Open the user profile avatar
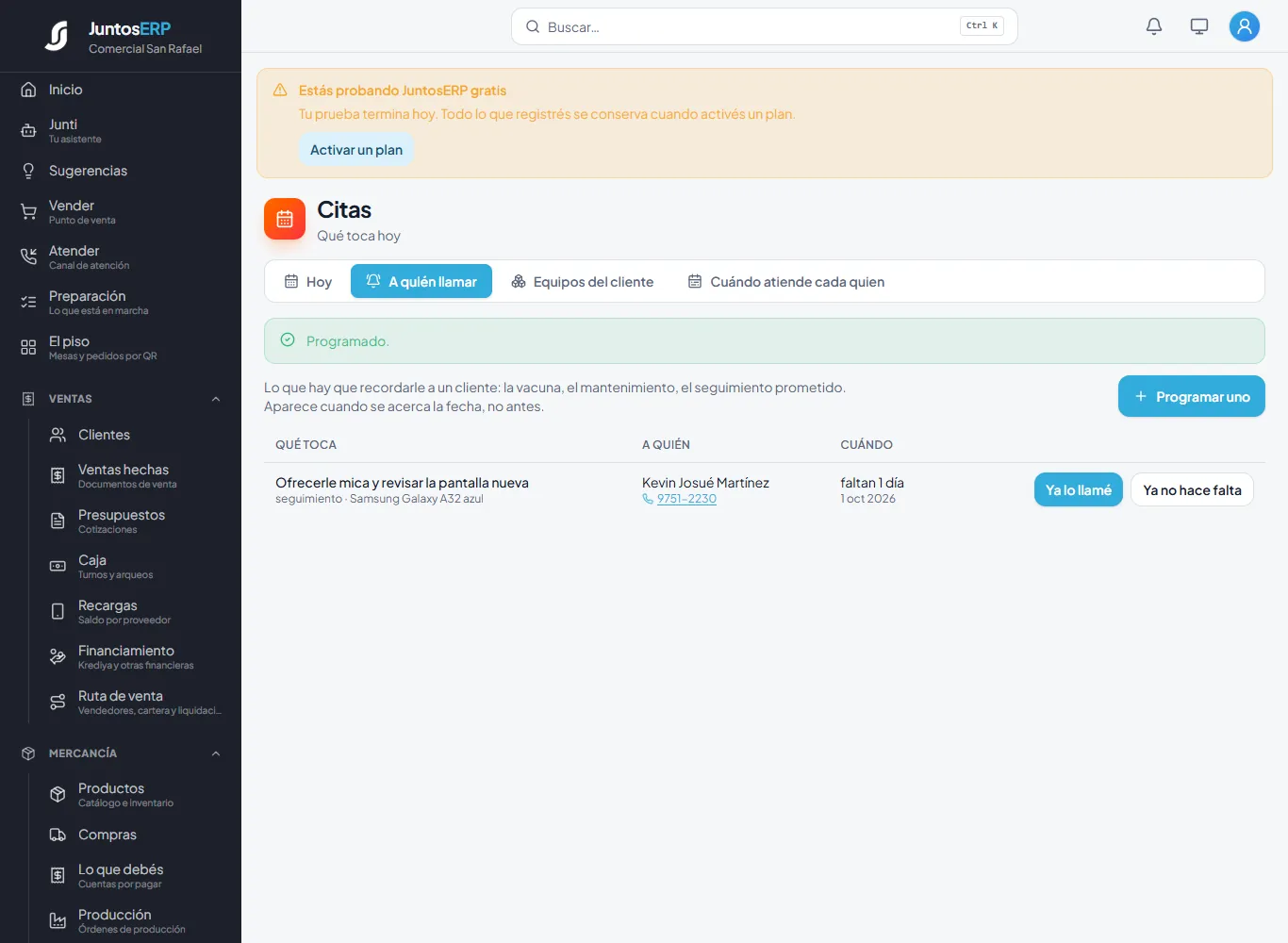This screenshot has width=1288, height=943. coord(1245,26)
